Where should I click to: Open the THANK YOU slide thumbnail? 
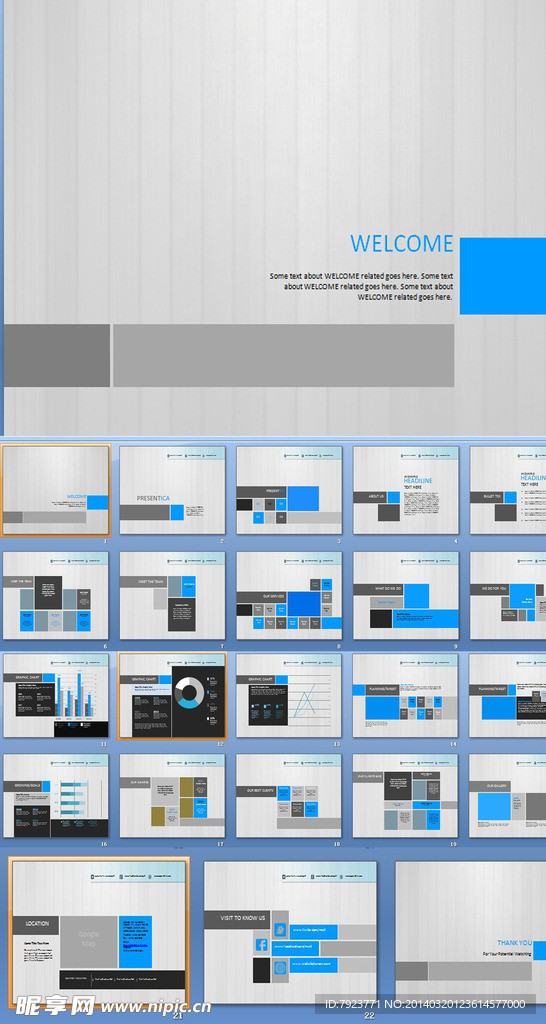coord(470,932)
